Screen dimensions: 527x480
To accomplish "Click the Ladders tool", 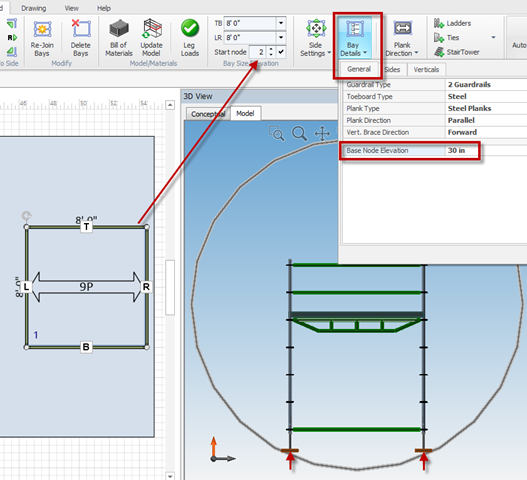I will tap(452, 23).
